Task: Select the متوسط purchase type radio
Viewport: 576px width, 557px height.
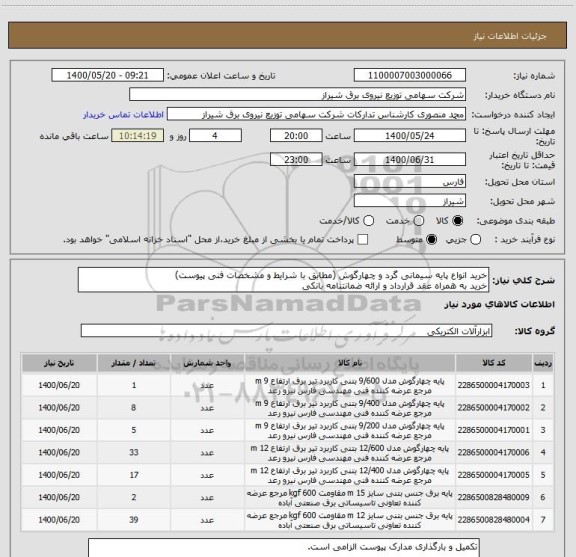Action: (431, 240)
